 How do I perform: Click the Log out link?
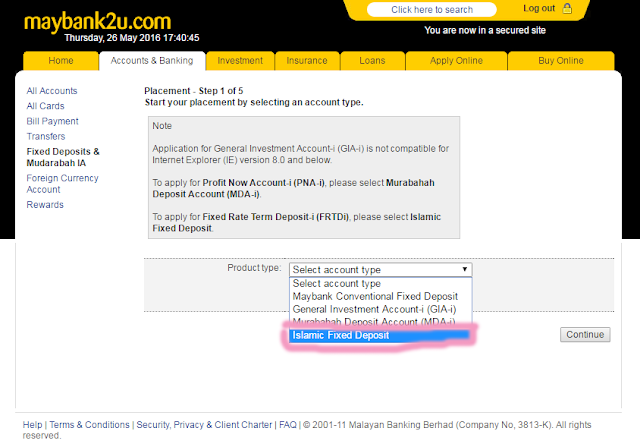pos(539,9)
